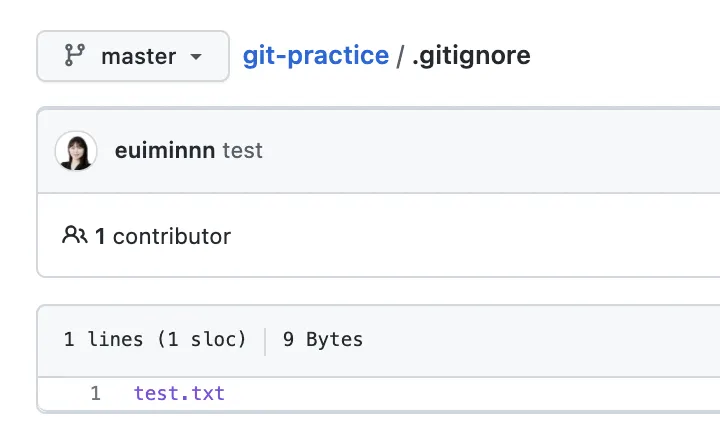The width and height of the screenshot is (720, 436).
Task: Click the word "contributor"
Action: (x=171, y=237)
